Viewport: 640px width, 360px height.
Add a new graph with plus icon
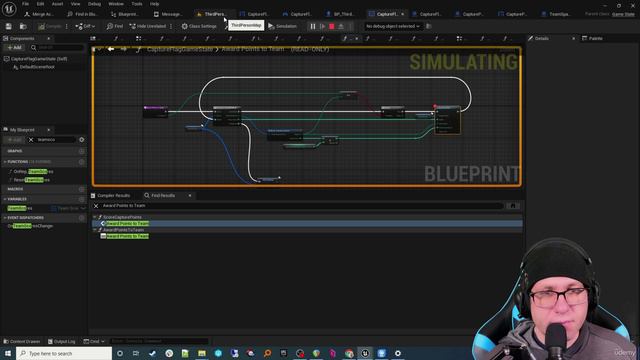click(x=82, y=151)
